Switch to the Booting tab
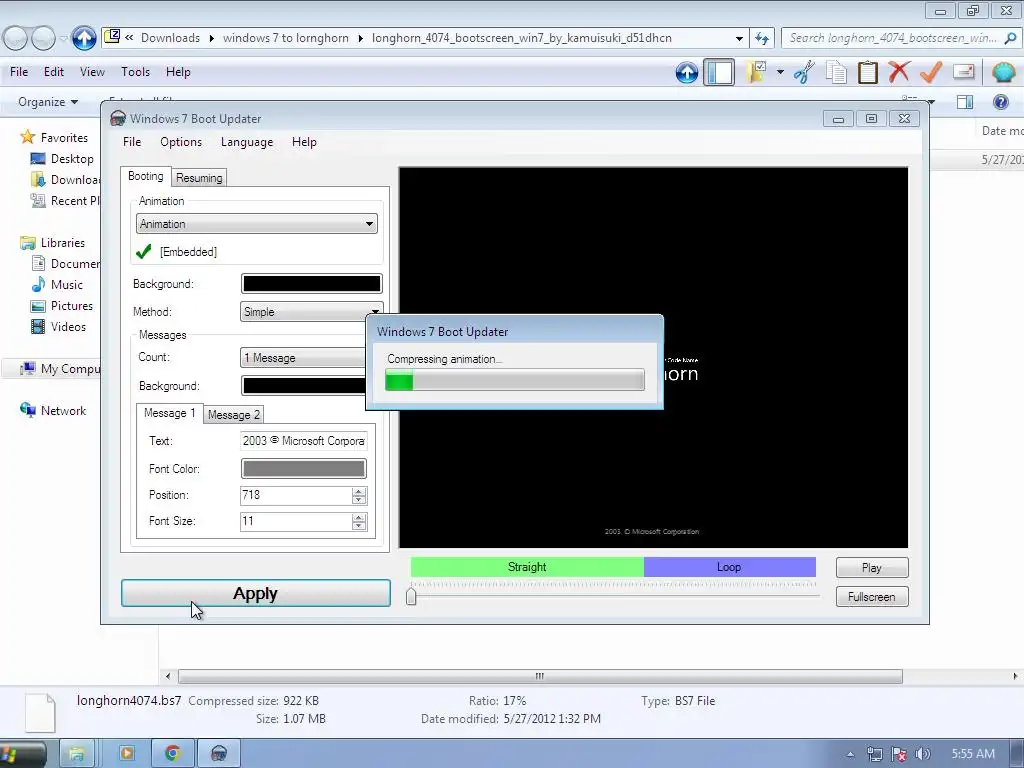This screenshot has width=1024, height=768. [x=146, y=176]
